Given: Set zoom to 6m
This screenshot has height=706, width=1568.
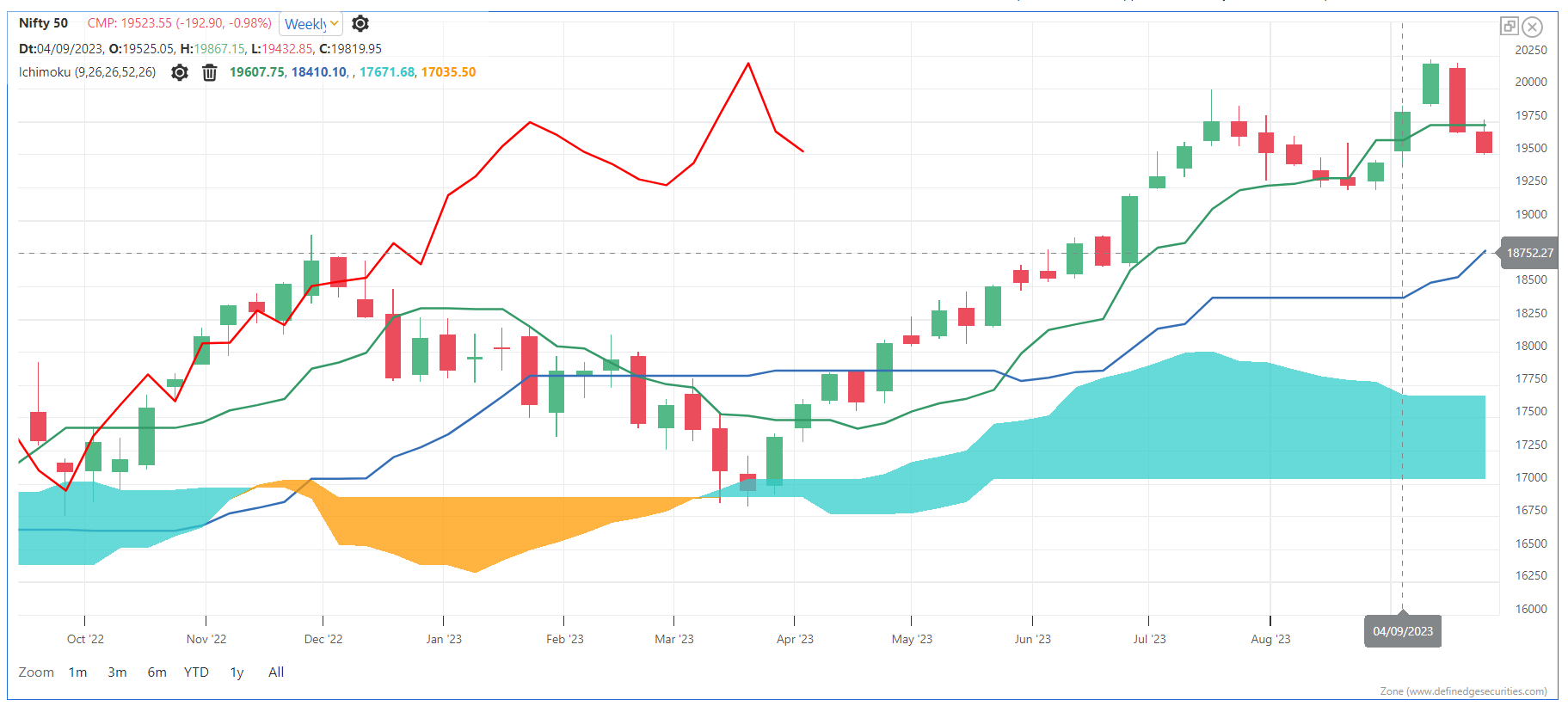Looking at the screenshot, I should tap(157, 672).
